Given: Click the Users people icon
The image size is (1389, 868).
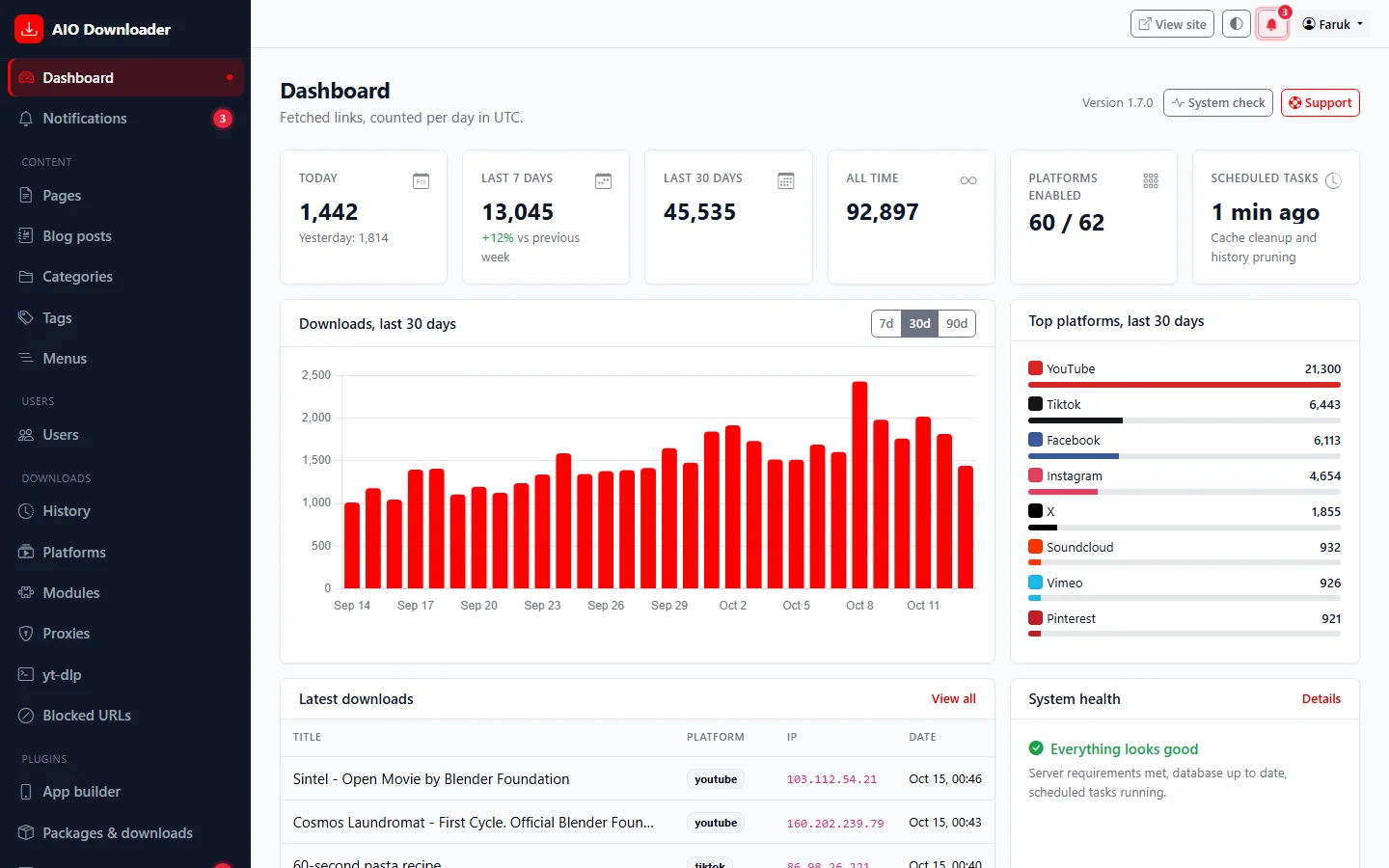Looking at the screenshot, I should pyautogui.click(x=26, y=435).
